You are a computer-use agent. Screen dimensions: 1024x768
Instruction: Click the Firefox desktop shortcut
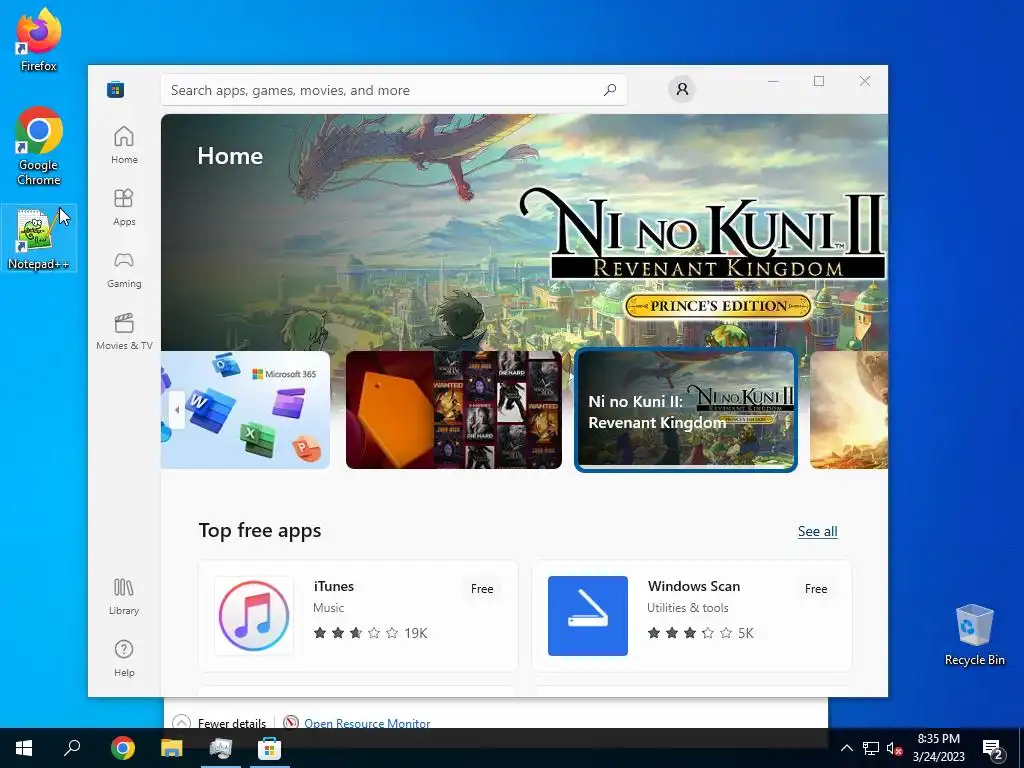[39, 40]
